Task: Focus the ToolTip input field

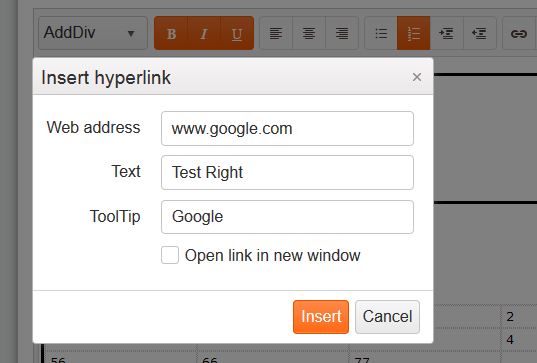Action: [x=287, y=217]
